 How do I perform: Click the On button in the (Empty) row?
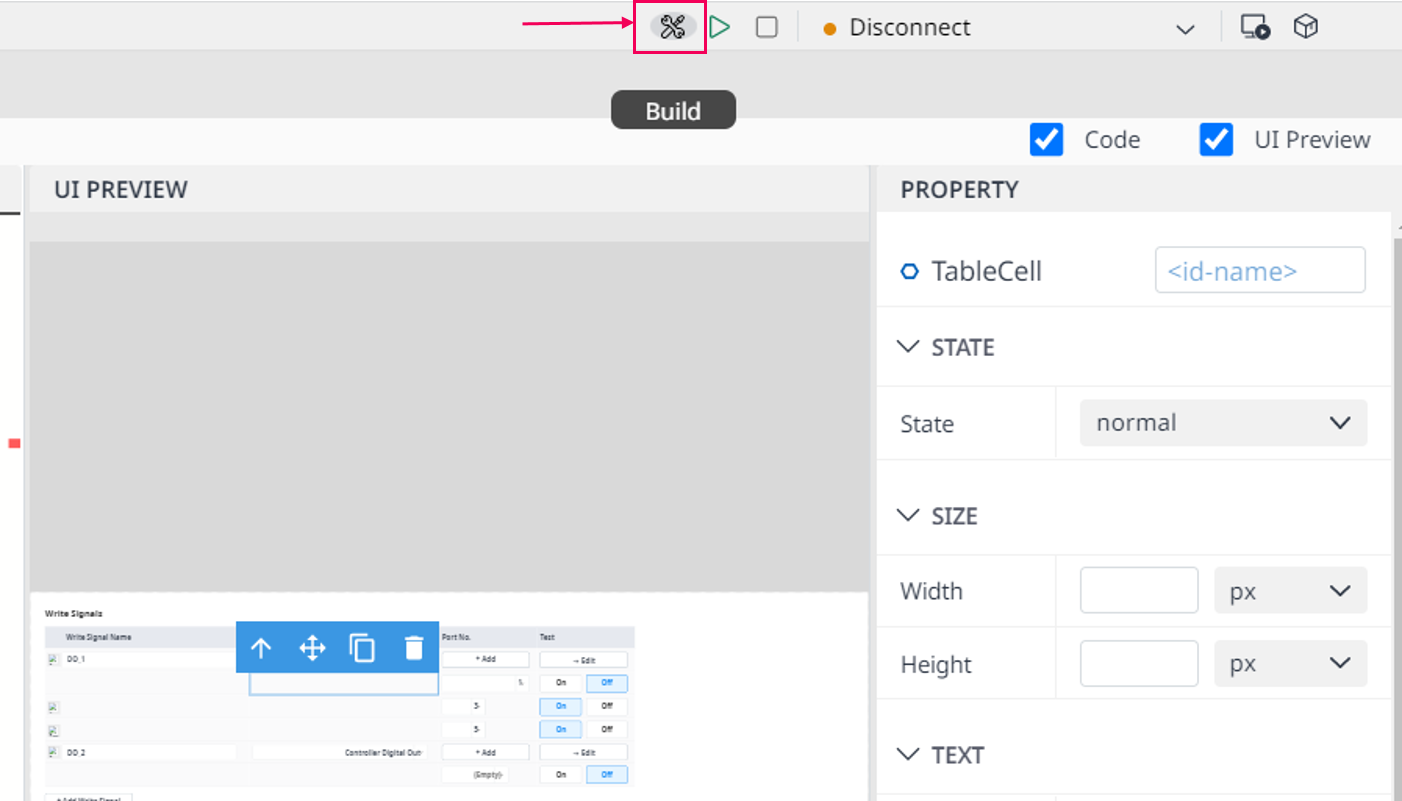click(561, 775)
